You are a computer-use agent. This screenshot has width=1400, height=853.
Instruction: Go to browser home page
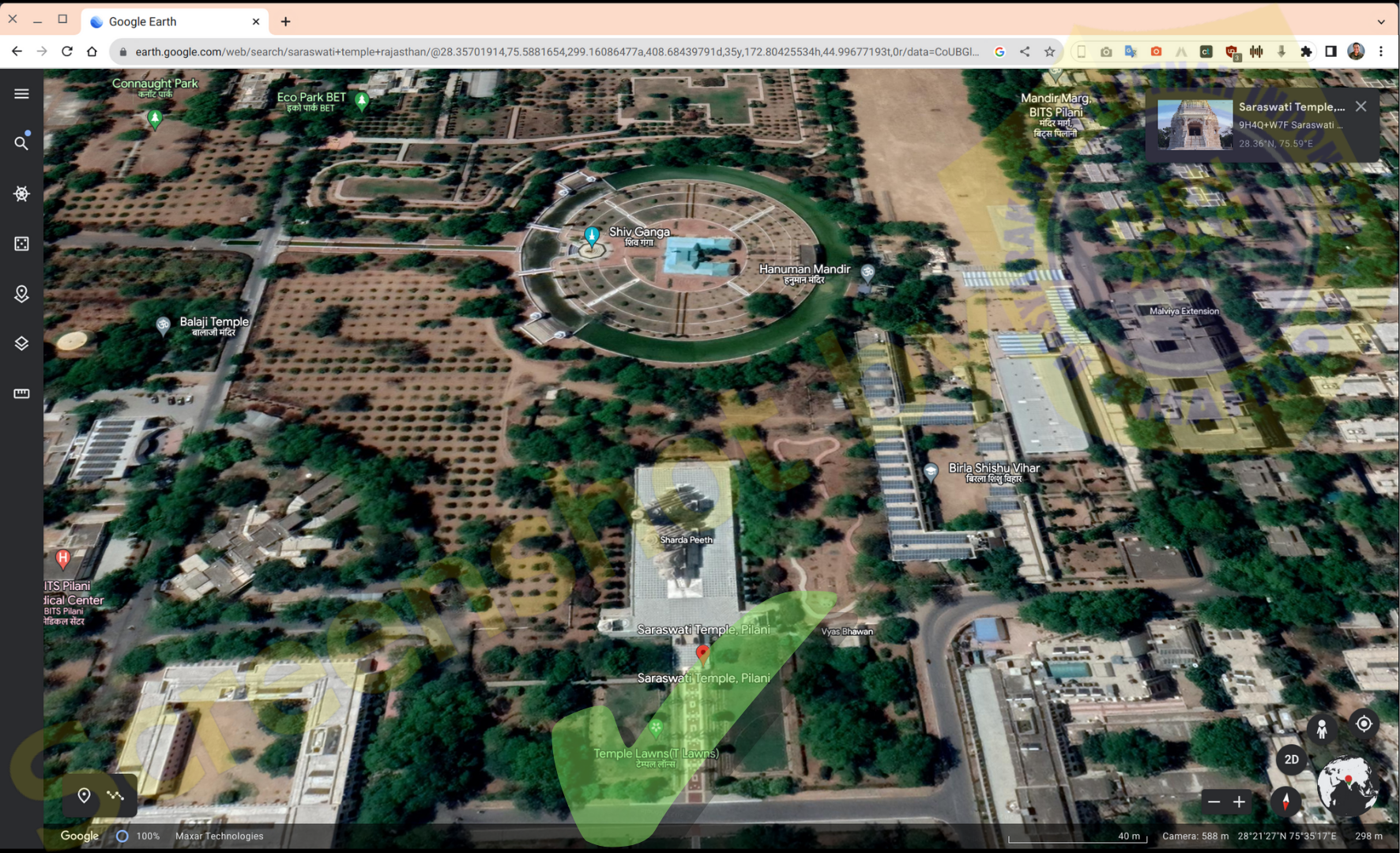coord(92,51)
